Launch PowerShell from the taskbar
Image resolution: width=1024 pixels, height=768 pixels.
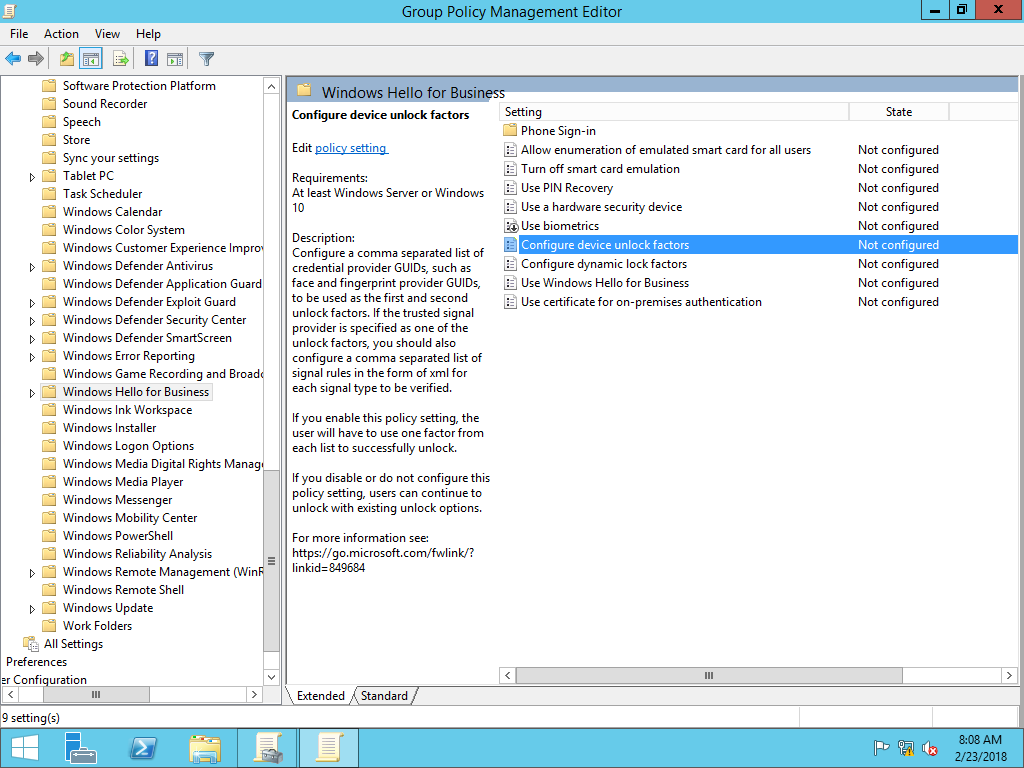pyautogui.click(x=143, y=748)
